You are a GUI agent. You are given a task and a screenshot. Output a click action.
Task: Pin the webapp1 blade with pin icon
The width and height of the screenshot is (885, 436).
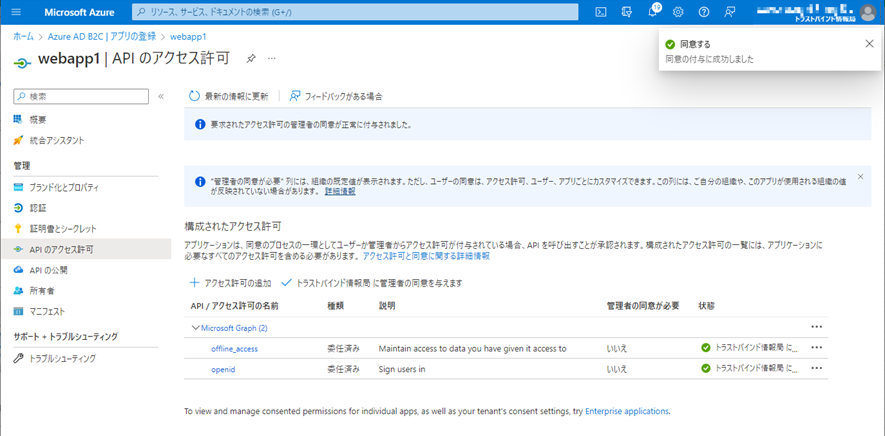pyautogui.click(x=251, y=59)
